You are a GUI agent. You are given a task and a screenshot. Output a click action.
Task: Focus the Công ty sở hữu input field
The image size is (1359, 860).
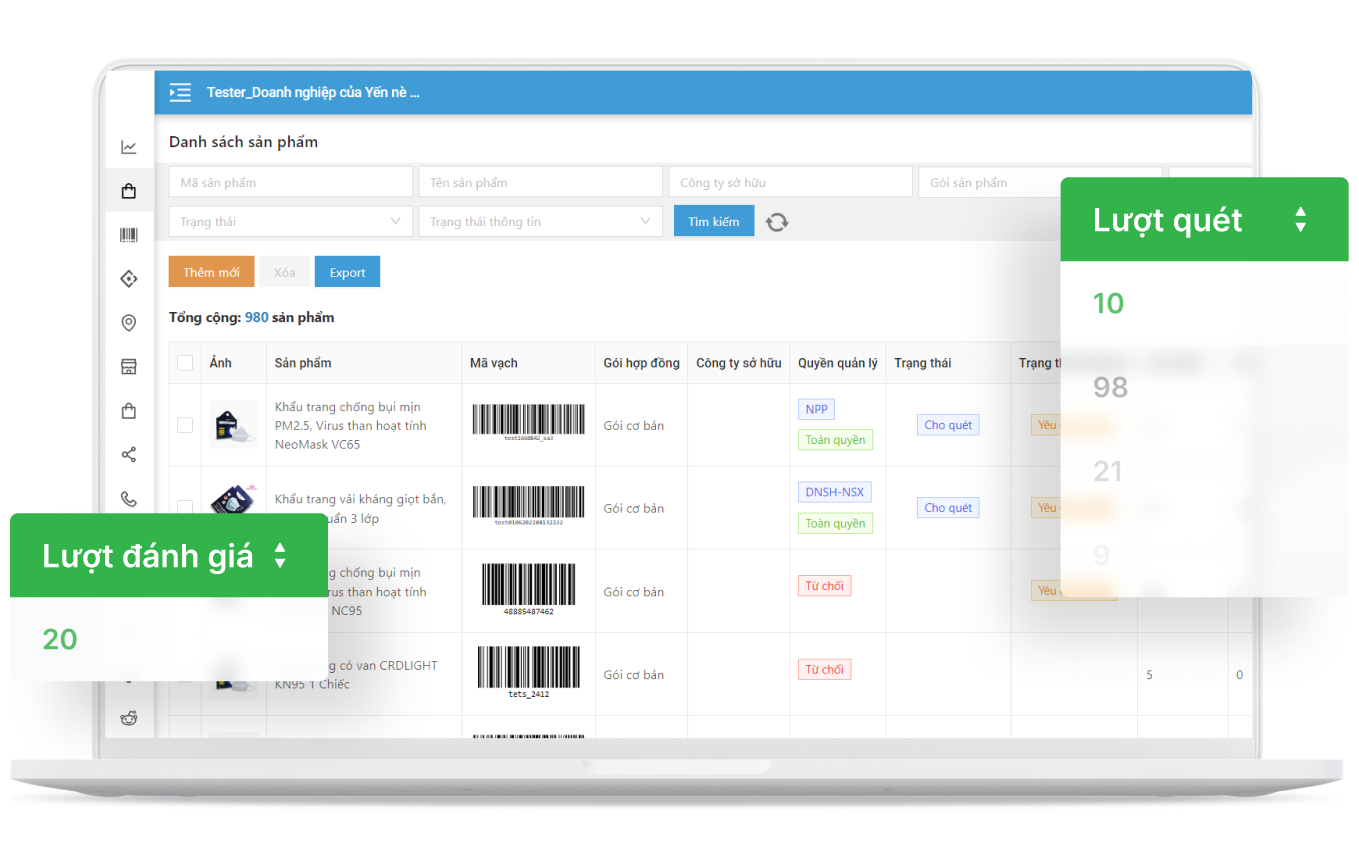coord(790,182)
